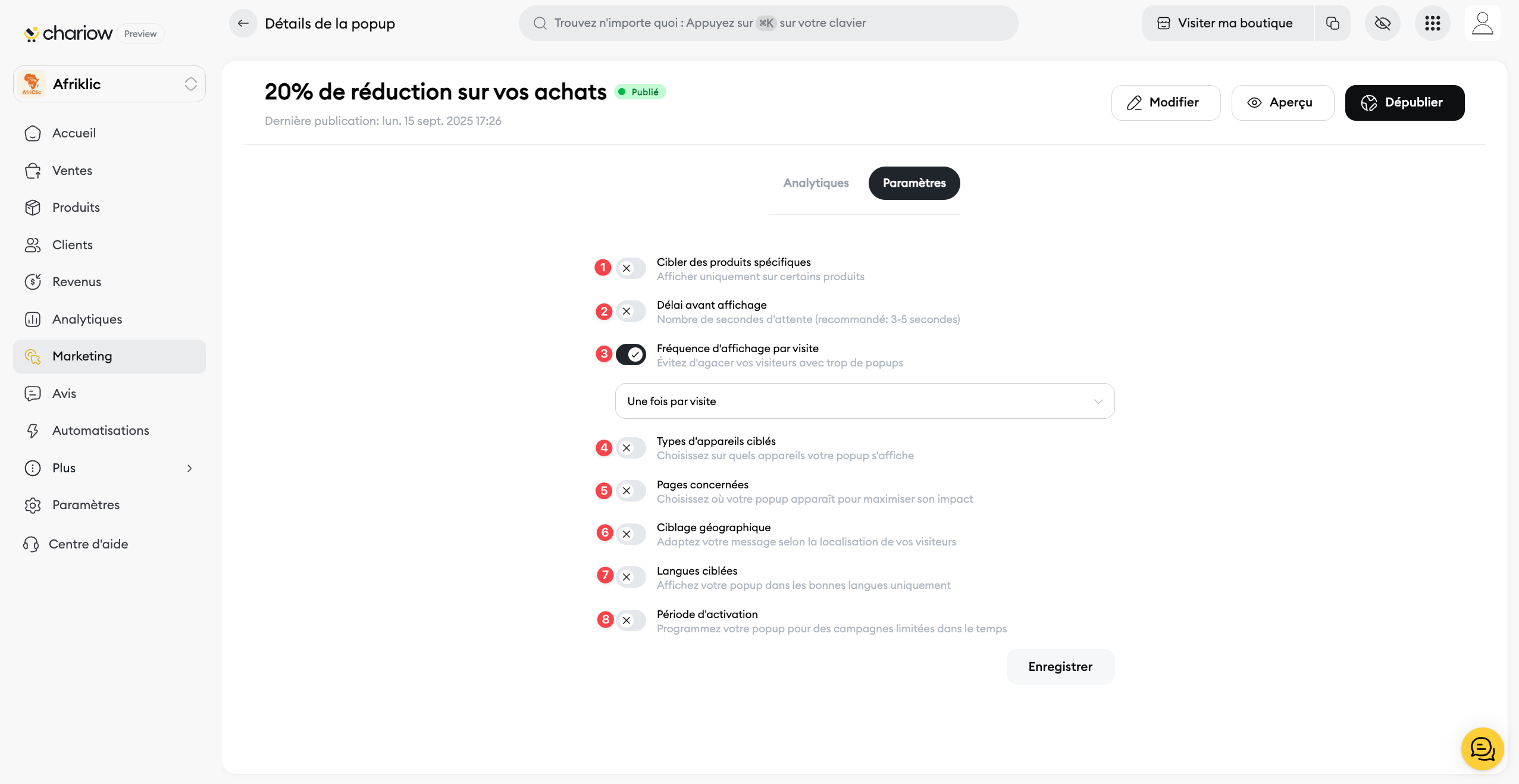Open the Une fois par visite dropdown
Screen dimensions: 1519x784
coord(864,401)
